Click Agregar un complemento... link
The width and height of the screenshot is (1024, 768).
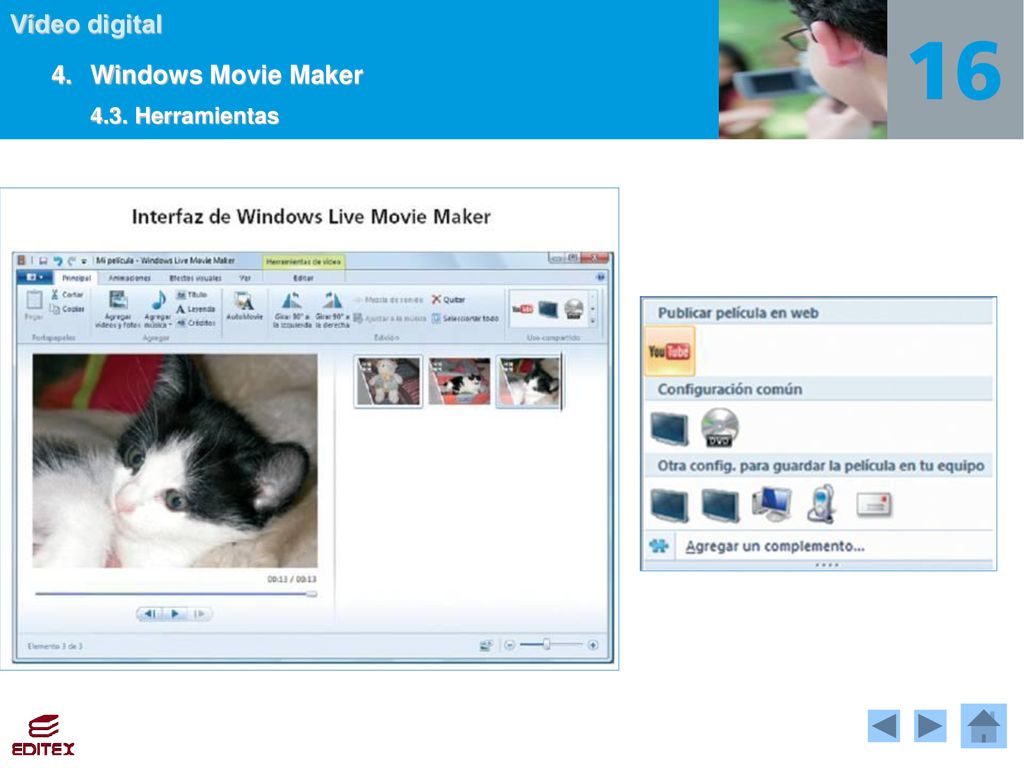[x=775, y=547]
